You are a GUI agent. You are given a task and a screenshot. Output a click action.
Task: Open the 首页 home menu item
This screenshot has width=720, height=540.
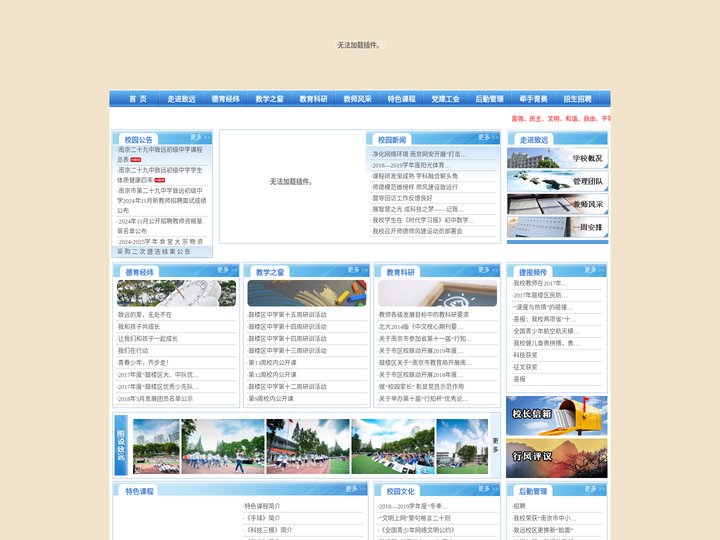137,99
